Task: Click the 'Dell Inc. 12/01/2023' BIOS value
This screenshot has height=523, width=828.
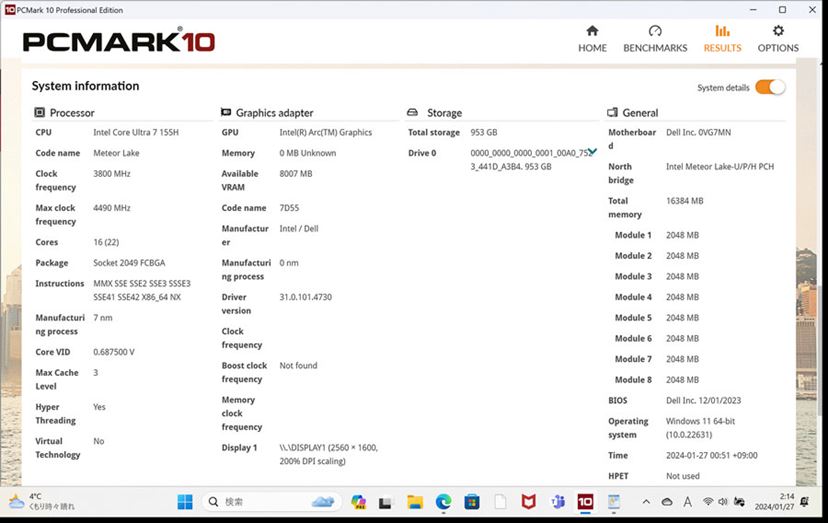Action: click(x=703, y=401)
